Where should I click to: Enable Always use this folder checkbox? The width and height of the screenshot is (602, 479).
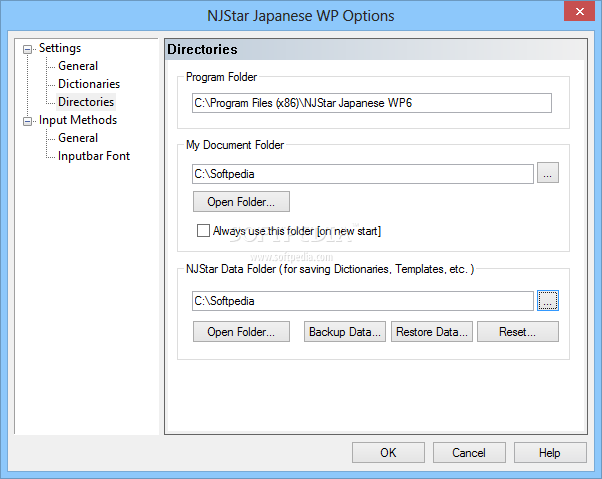[x=203, y=231]
